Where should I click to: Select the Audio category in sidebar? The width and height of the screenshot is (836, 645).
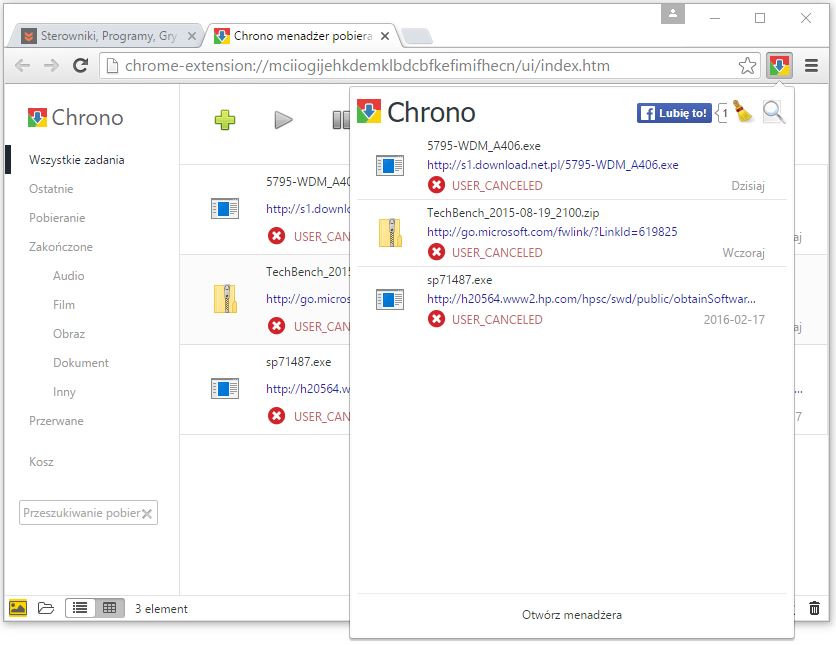coord(68,276)
